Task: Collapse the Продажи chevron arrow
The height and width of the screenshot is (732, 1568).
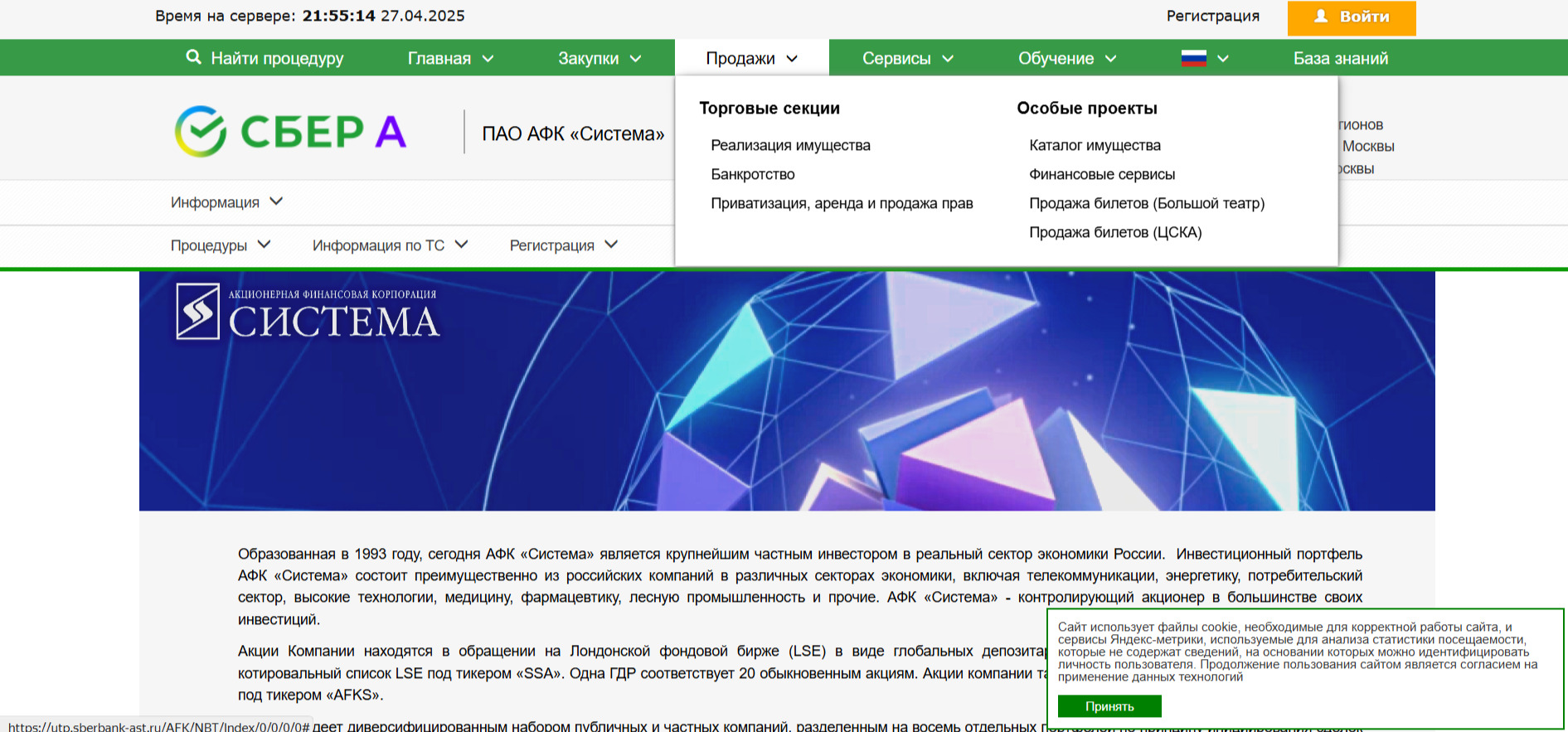Action: pyautogui.click(x=792, y=59)
